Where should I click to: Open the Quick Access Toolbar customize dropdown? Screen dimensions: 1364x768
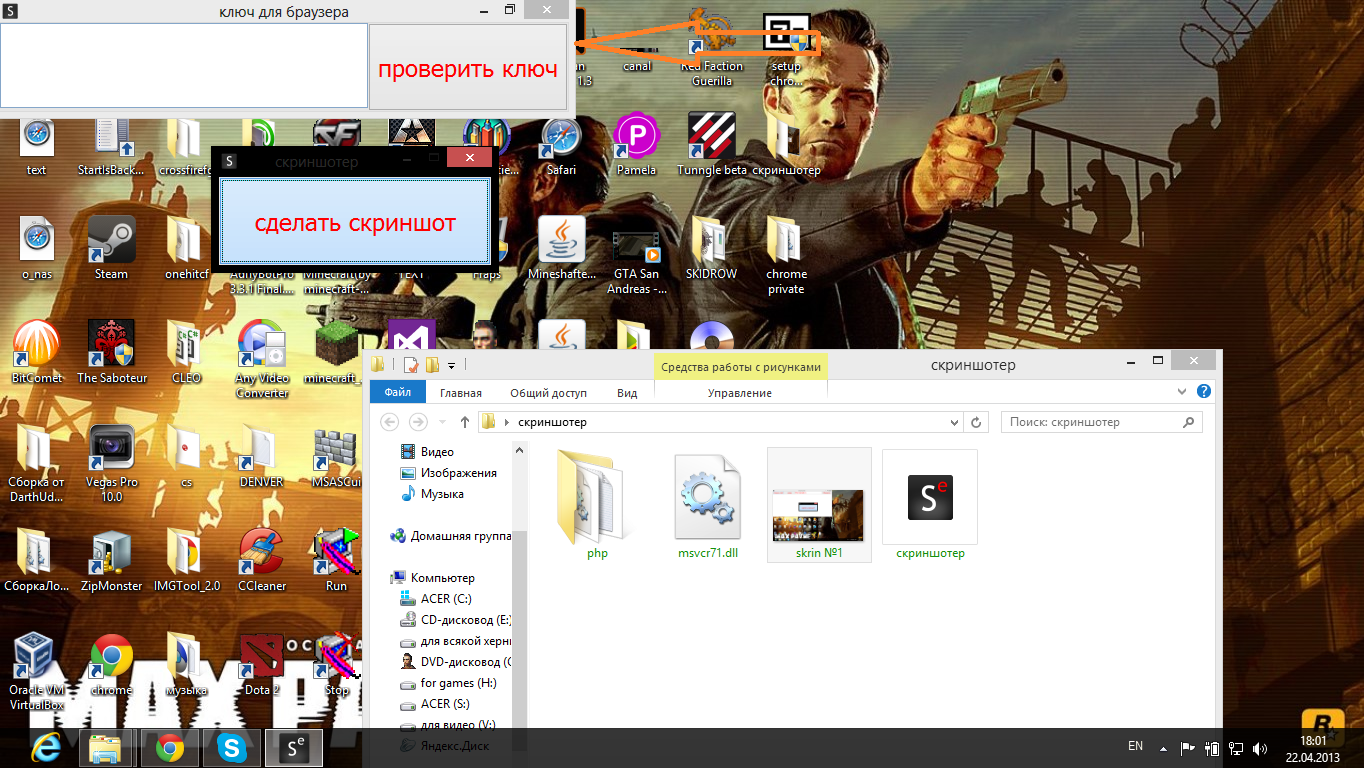pyautogui.click(x=451, y=366)
